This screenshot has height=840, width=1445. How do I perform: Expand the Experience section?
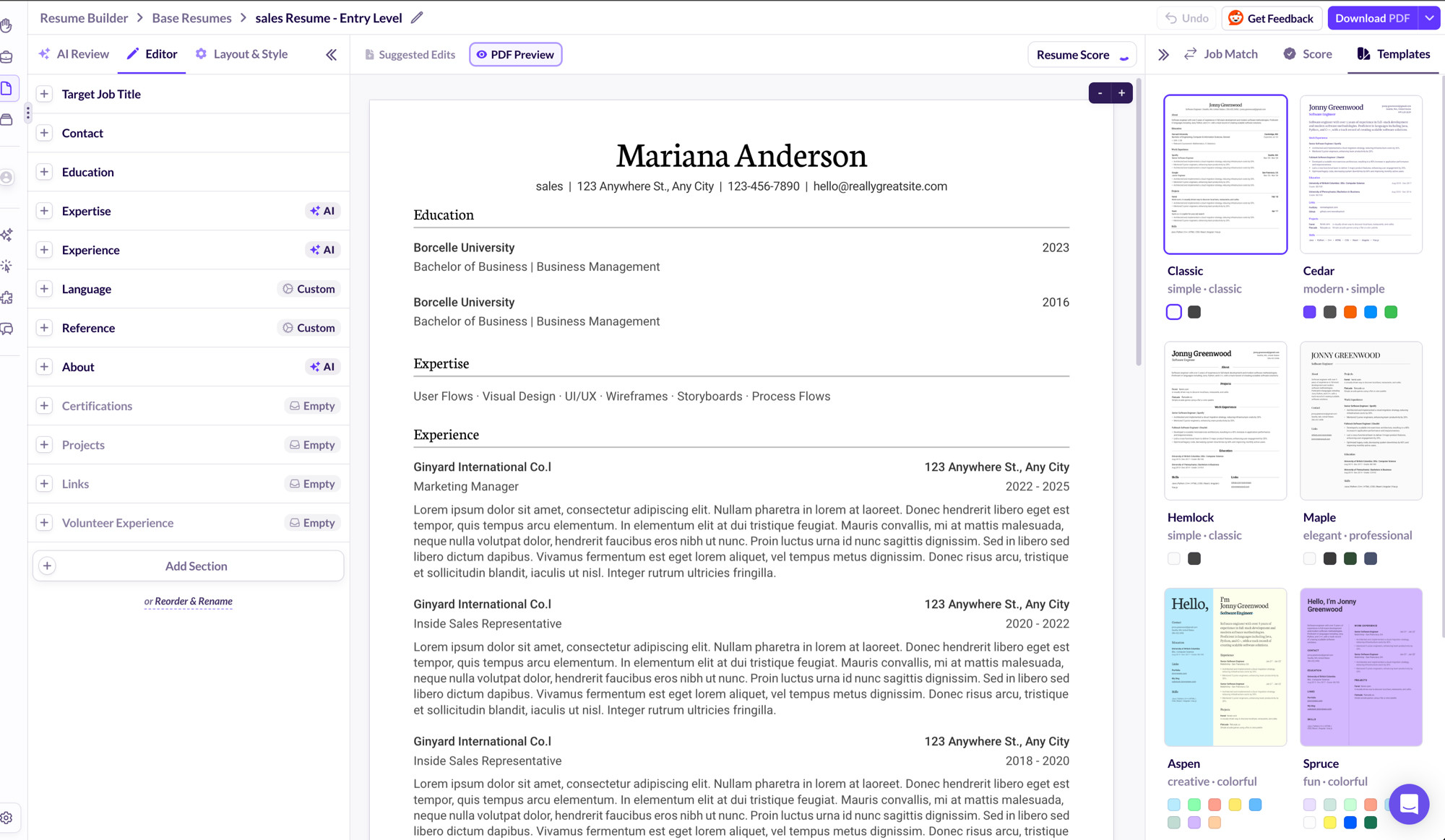tap(44, 250)
